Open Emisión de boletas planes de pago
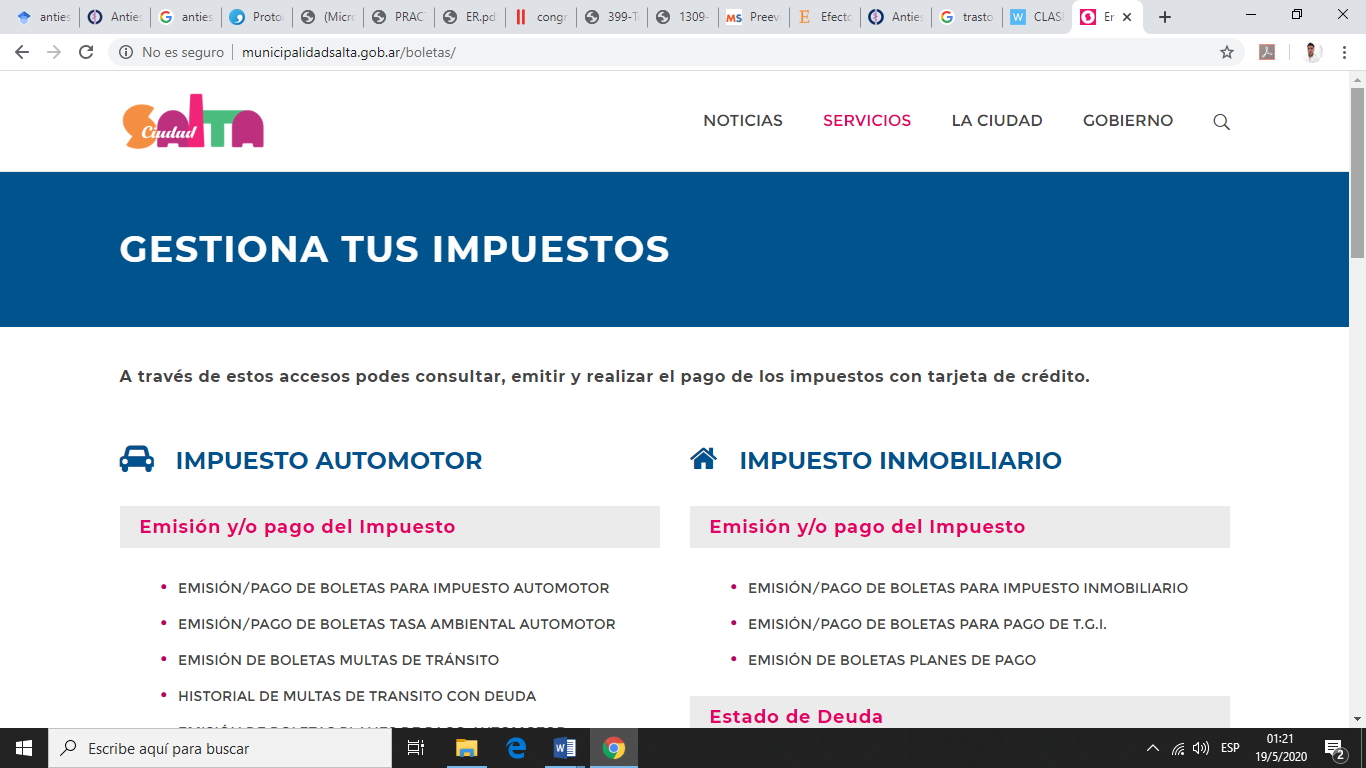1366x768 pixels. pos(891,660)
